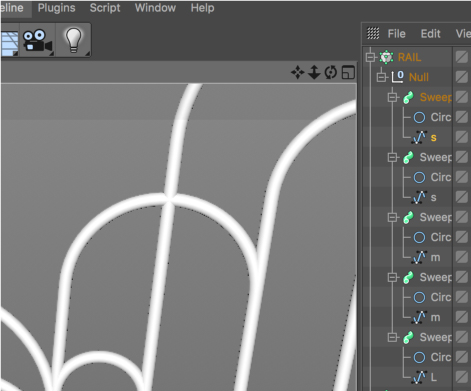Select the orange Sweep object name
Viewport: 471px width, 391px height.
pos(435,97)
